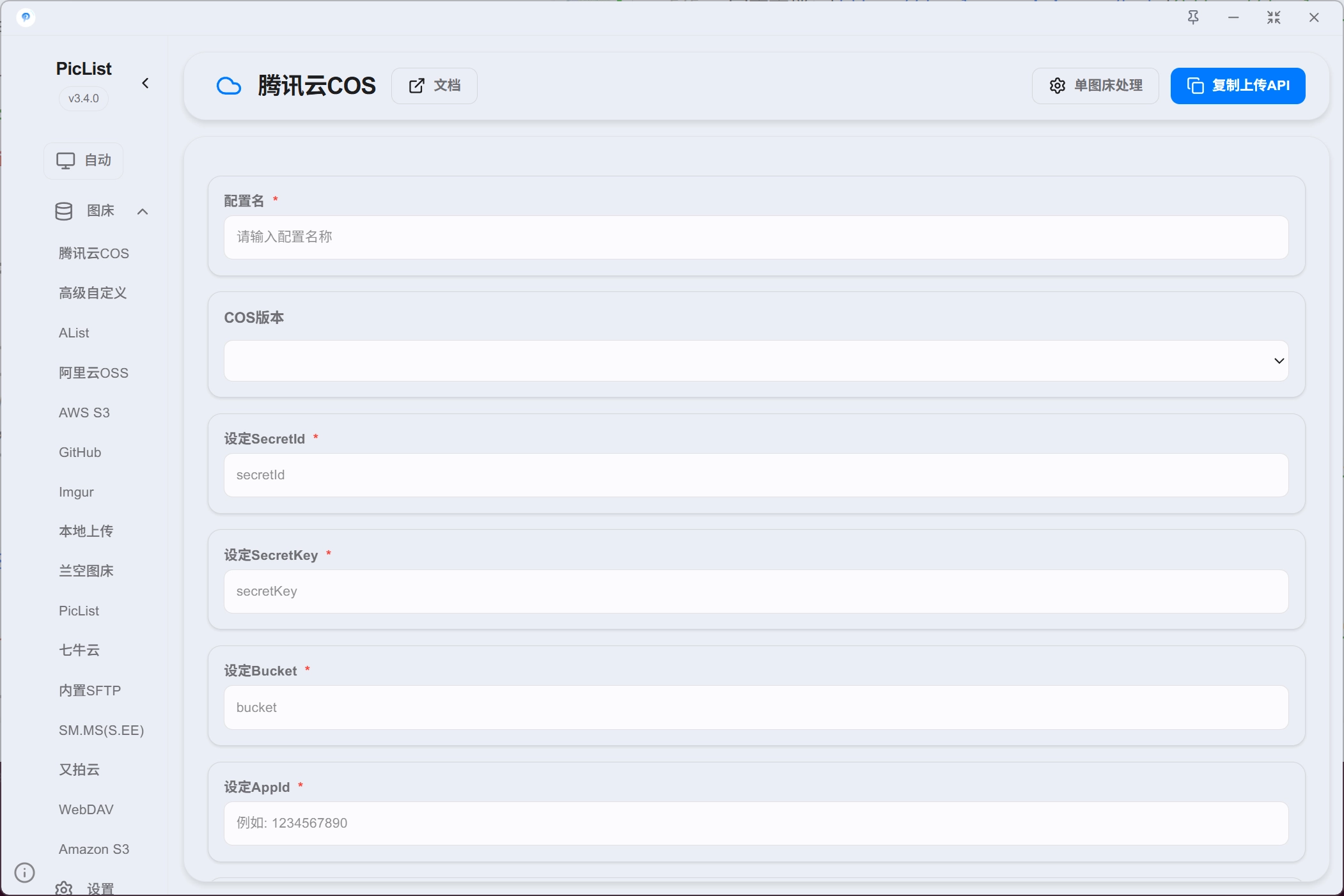
Task: Click the COS版本 label
Action: 254,318
